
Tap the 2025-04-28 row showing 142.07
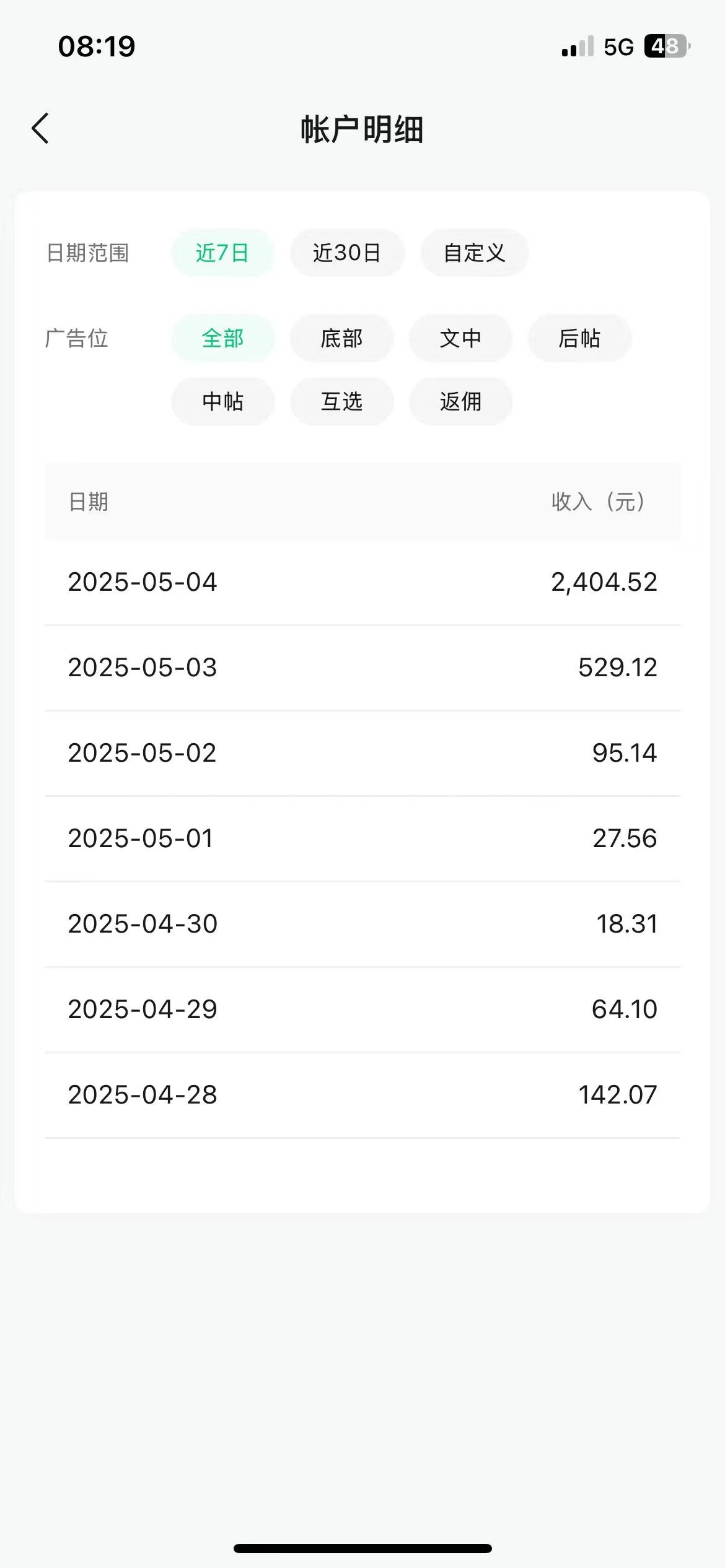tap(362, 1095)
